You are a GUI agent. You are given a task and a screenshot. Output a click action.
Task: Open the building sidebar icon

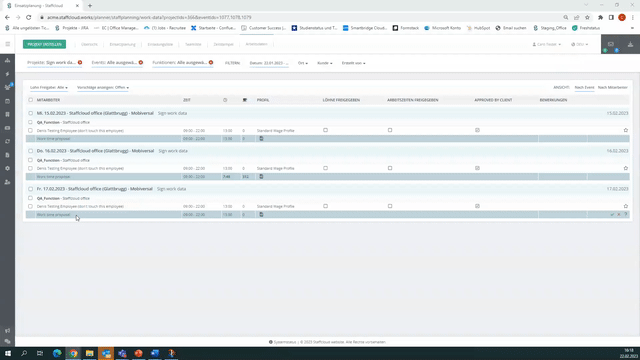pyautogui.click(x=7, y=114)
